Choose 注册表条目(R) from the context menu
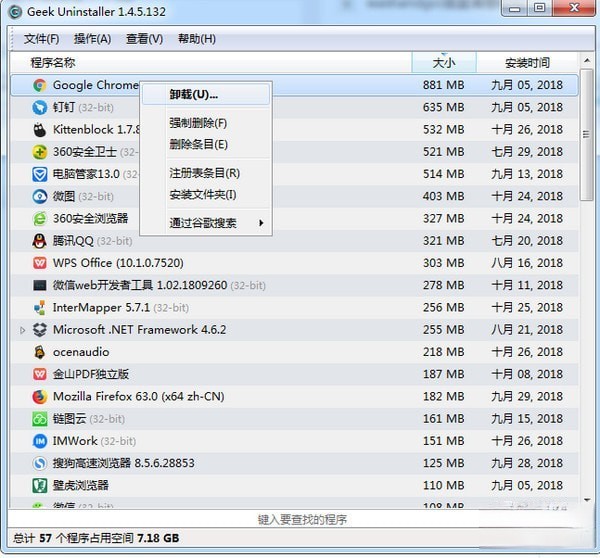 coord(204,173)
